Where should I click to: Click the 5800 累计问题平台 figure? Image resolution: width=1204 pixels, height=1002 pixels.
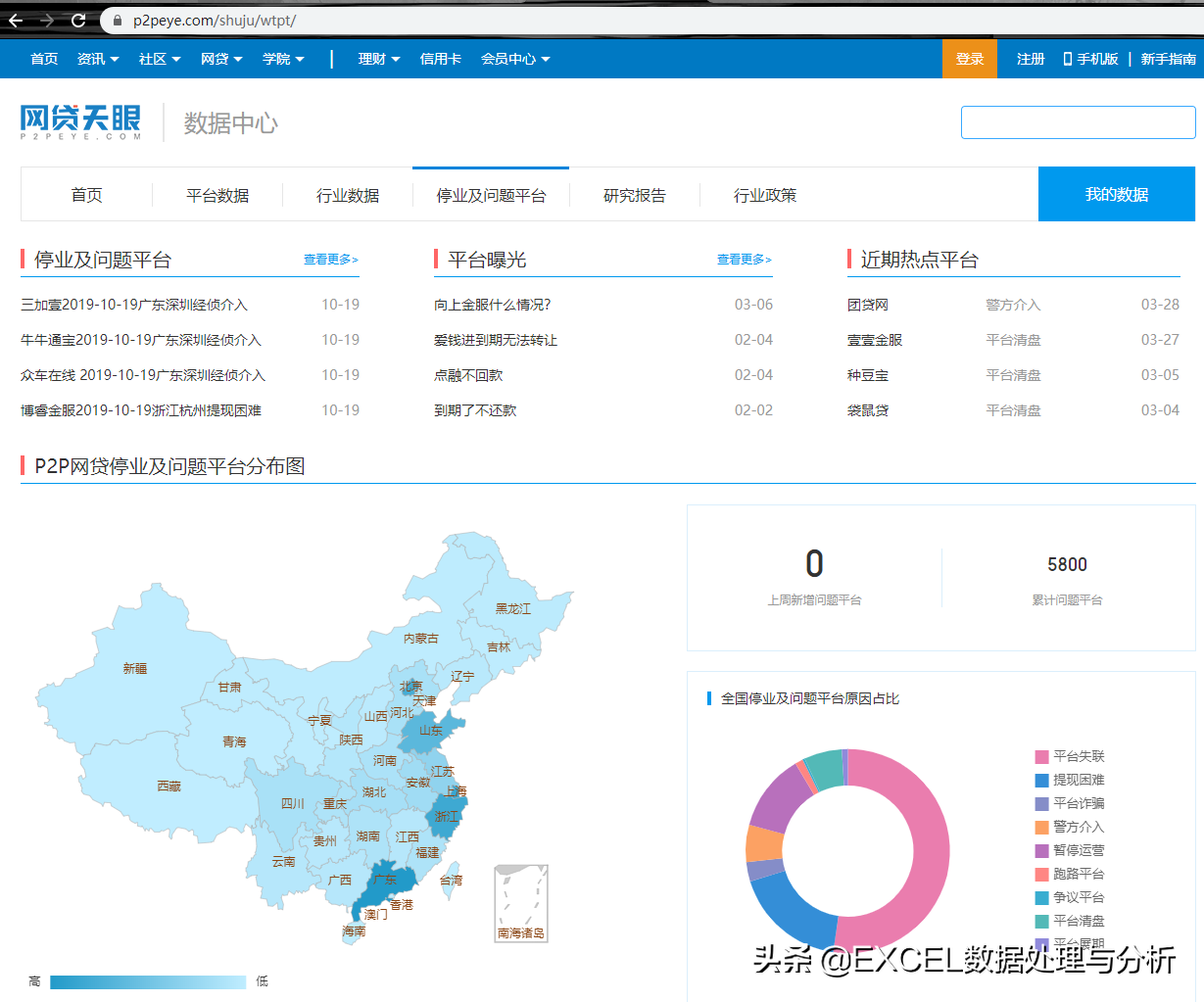coord(1067,564)
